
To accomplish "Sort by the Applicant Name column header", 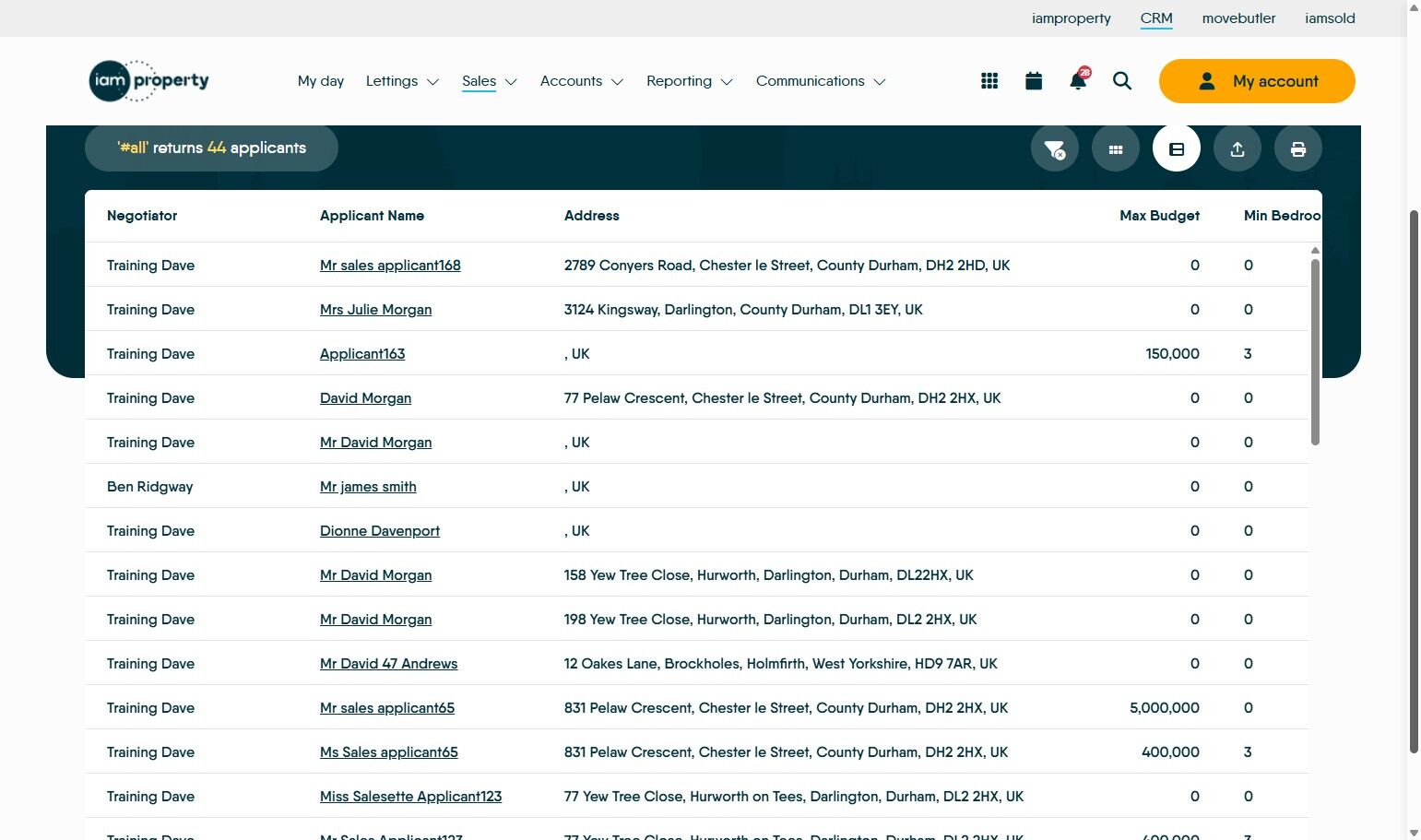I will pyautogui.click(x=372, y=216).
